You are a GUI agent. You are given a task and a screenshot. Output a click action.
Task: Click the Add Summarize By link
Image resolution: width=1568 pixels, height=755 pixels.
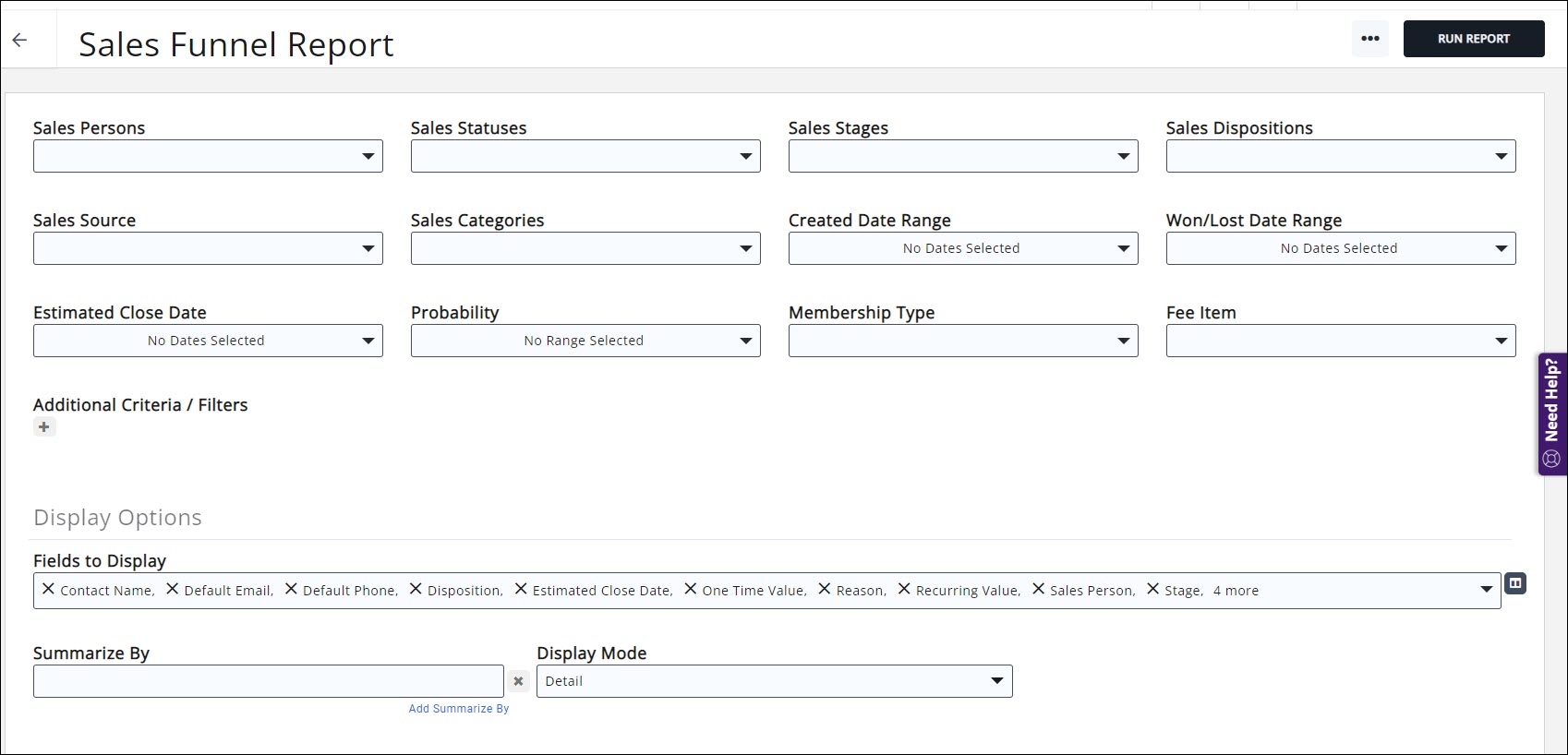tap(458, 709)
